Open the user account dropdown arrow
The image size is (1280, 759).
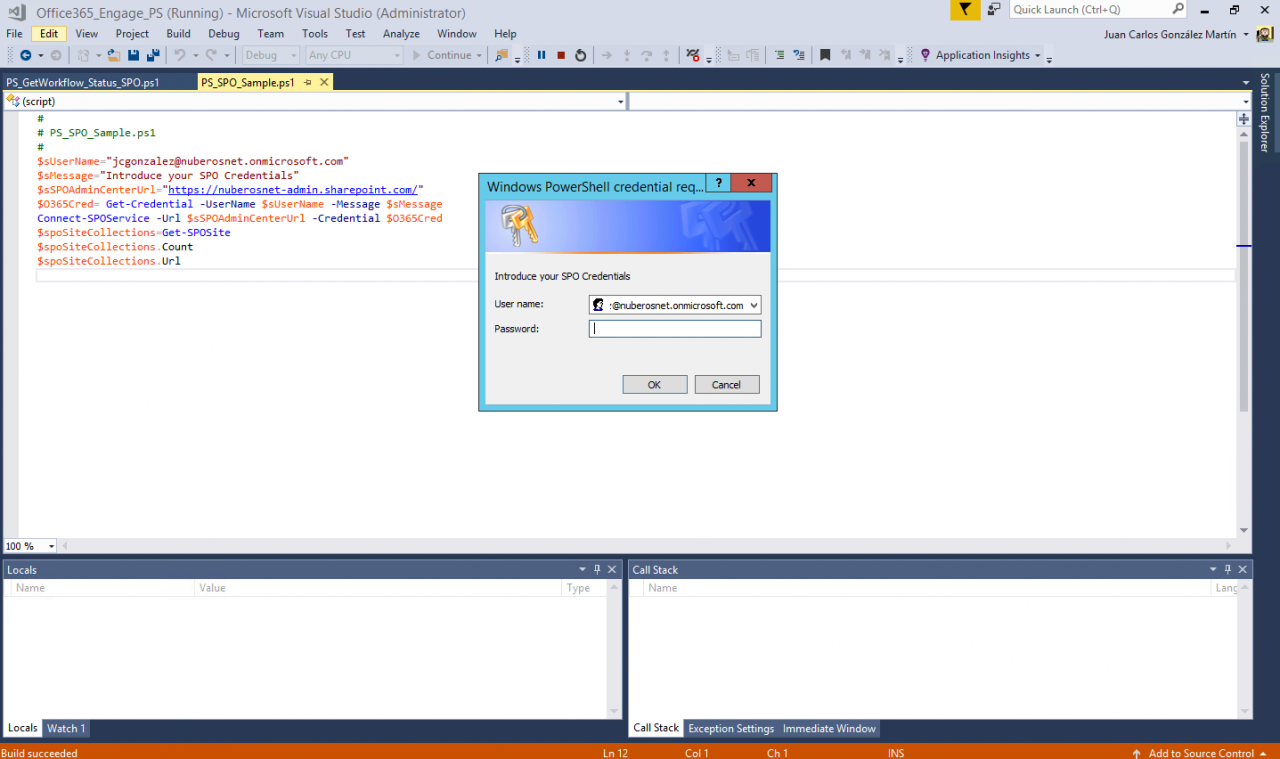pyautogui.click(x=1246, y=34)
